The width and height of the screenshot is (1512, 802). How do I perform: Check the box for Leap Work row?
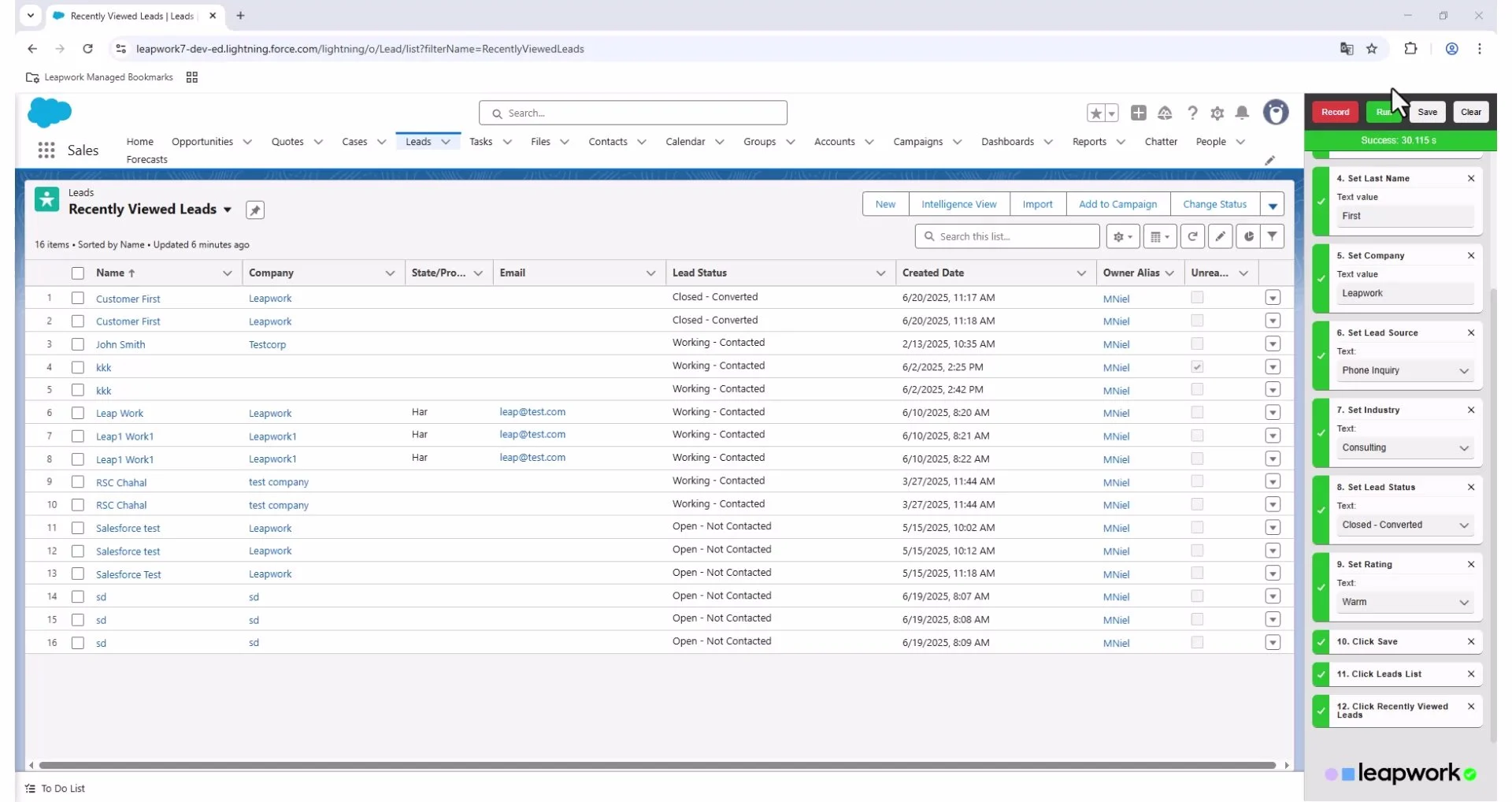[x=78, y=413]
